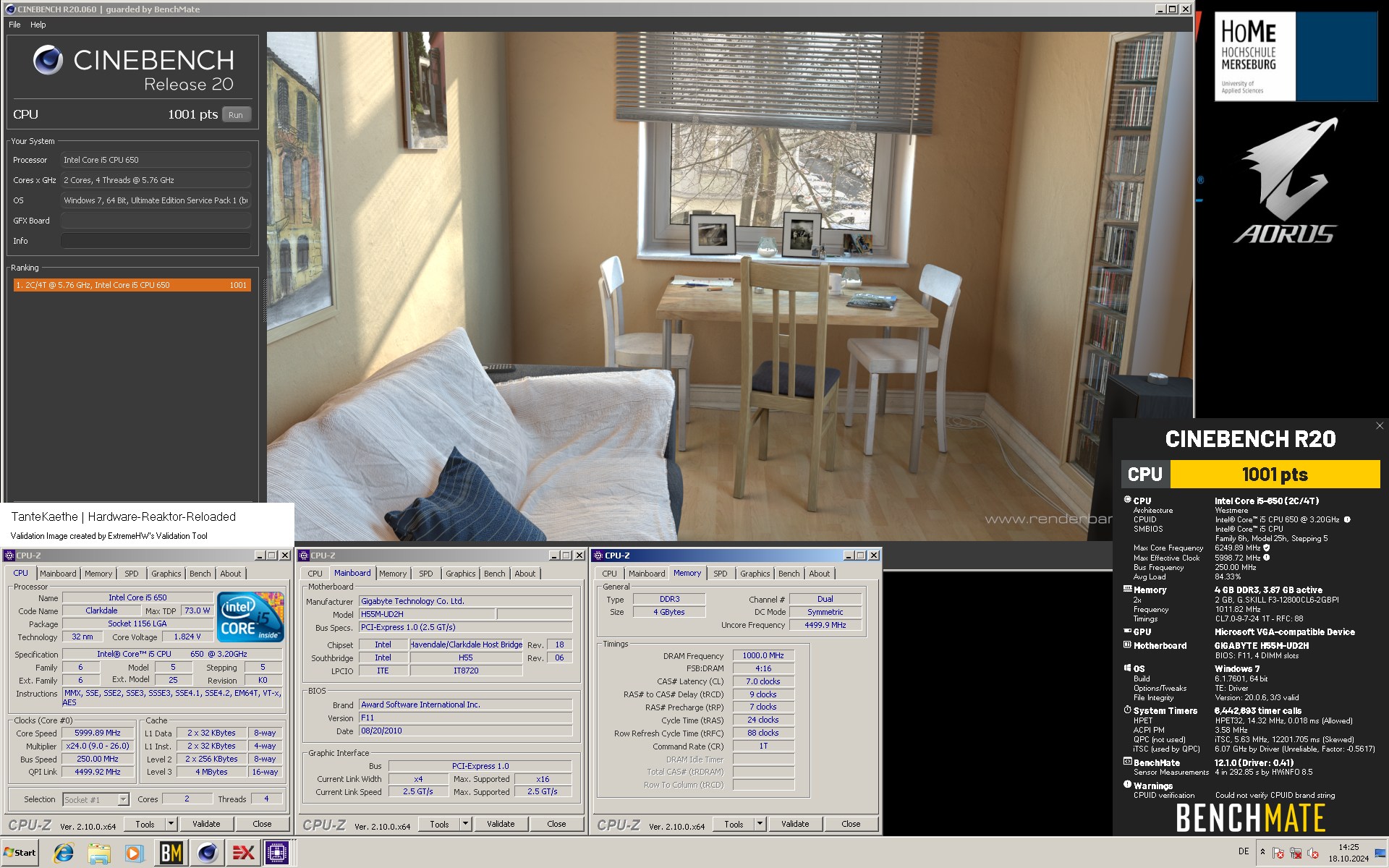This screenshot has width=1389, height=868.
Task: Launch Internet Explorer from the taskbar
Action: (x=64, y=853)
